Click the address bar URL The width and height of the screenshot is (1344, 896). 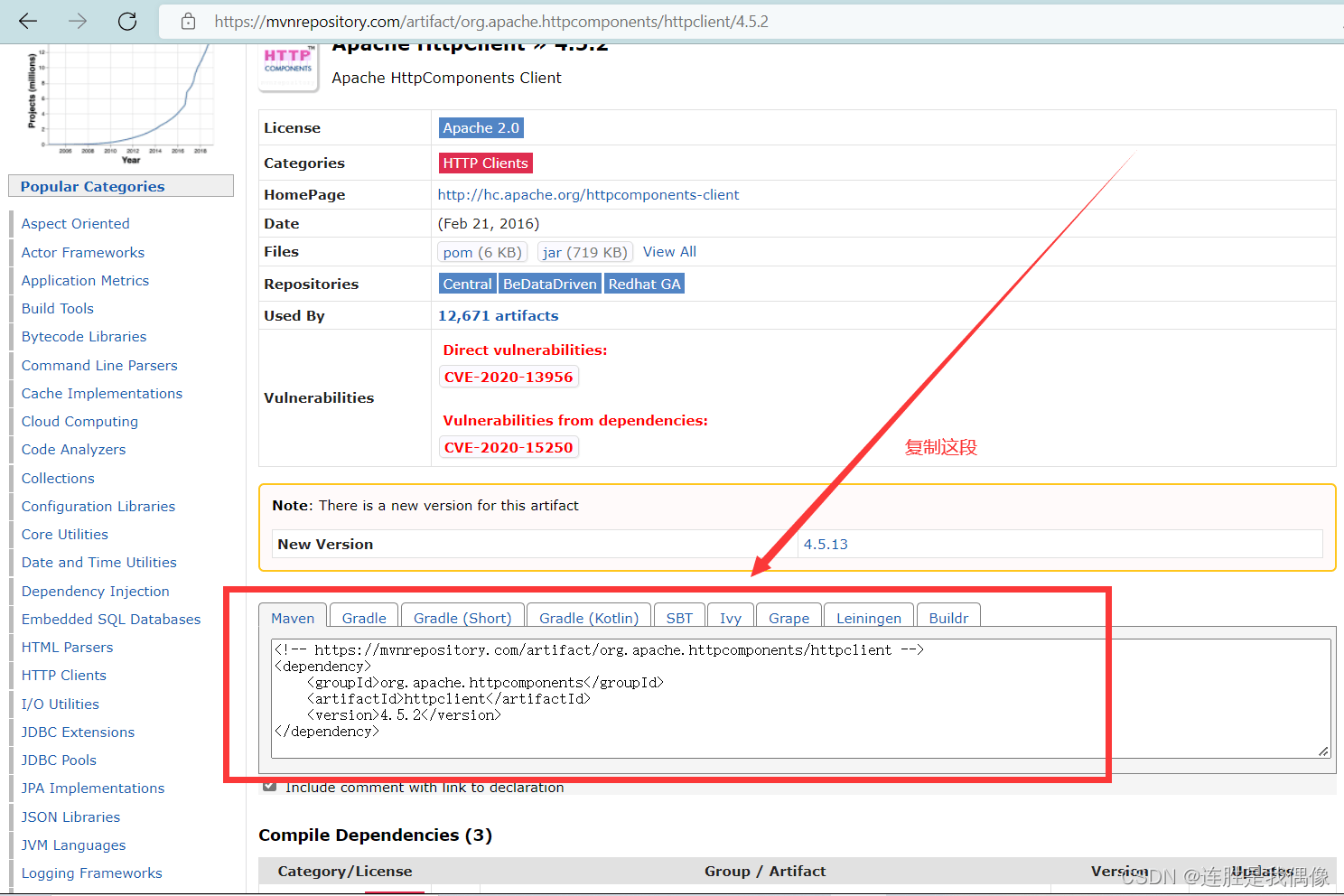pyautogui.click(x=491, y=21)
